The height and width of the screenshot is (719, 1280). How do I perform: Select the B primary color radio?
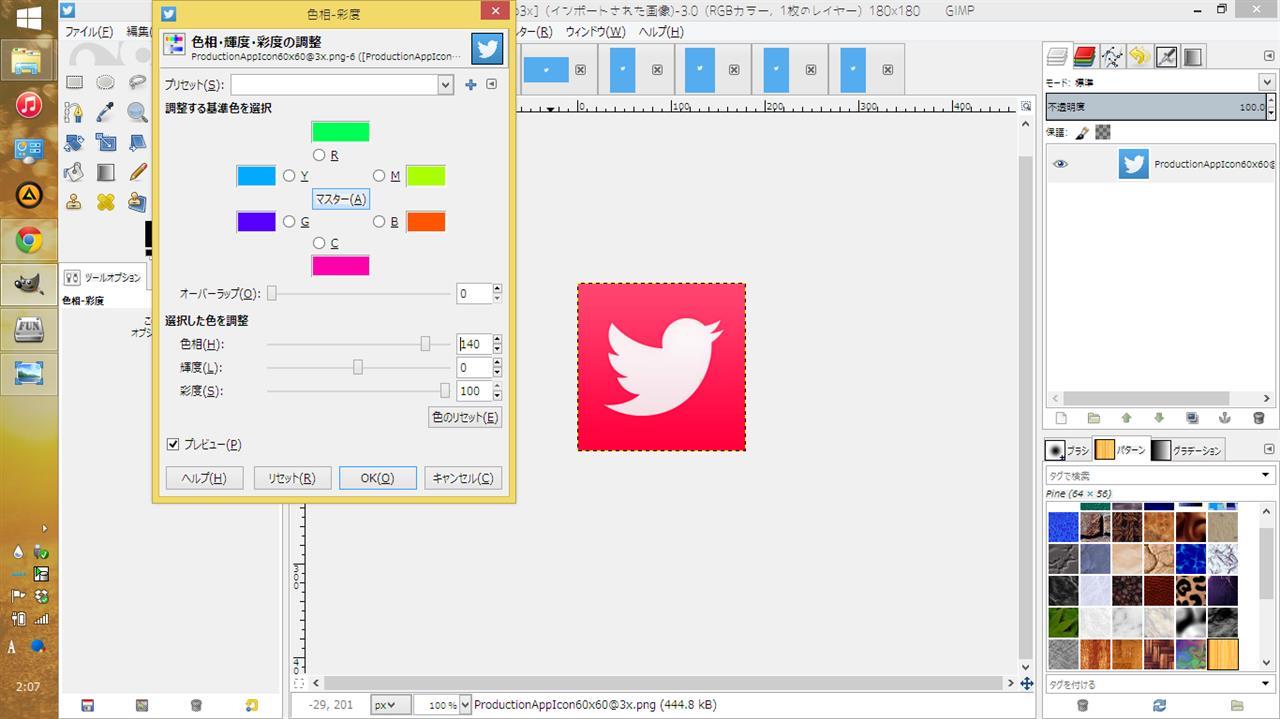pyautogui.click(x=379, y=222)
